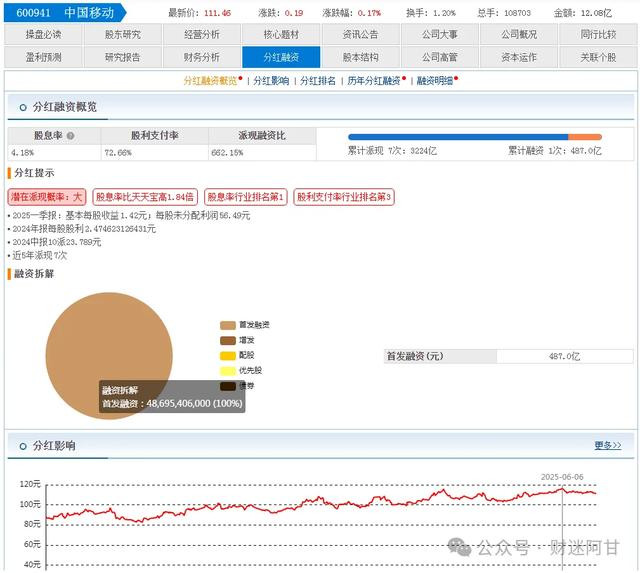Click the 融资明细 sub-navigation link

435,81
